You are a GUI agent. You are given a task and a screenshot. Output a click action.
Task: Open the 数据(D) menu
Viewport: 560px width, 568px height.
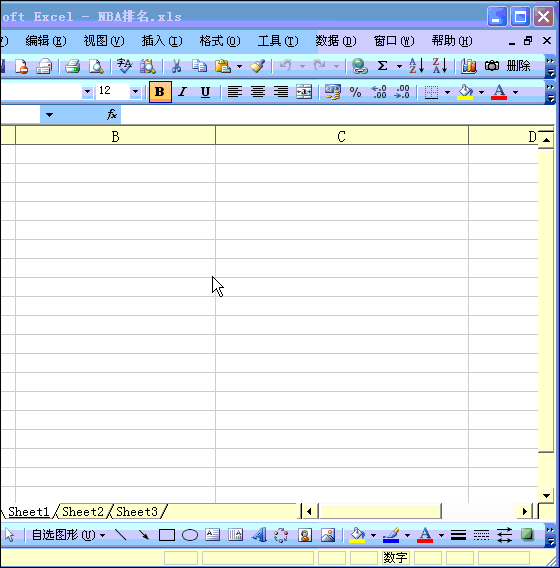336,41
